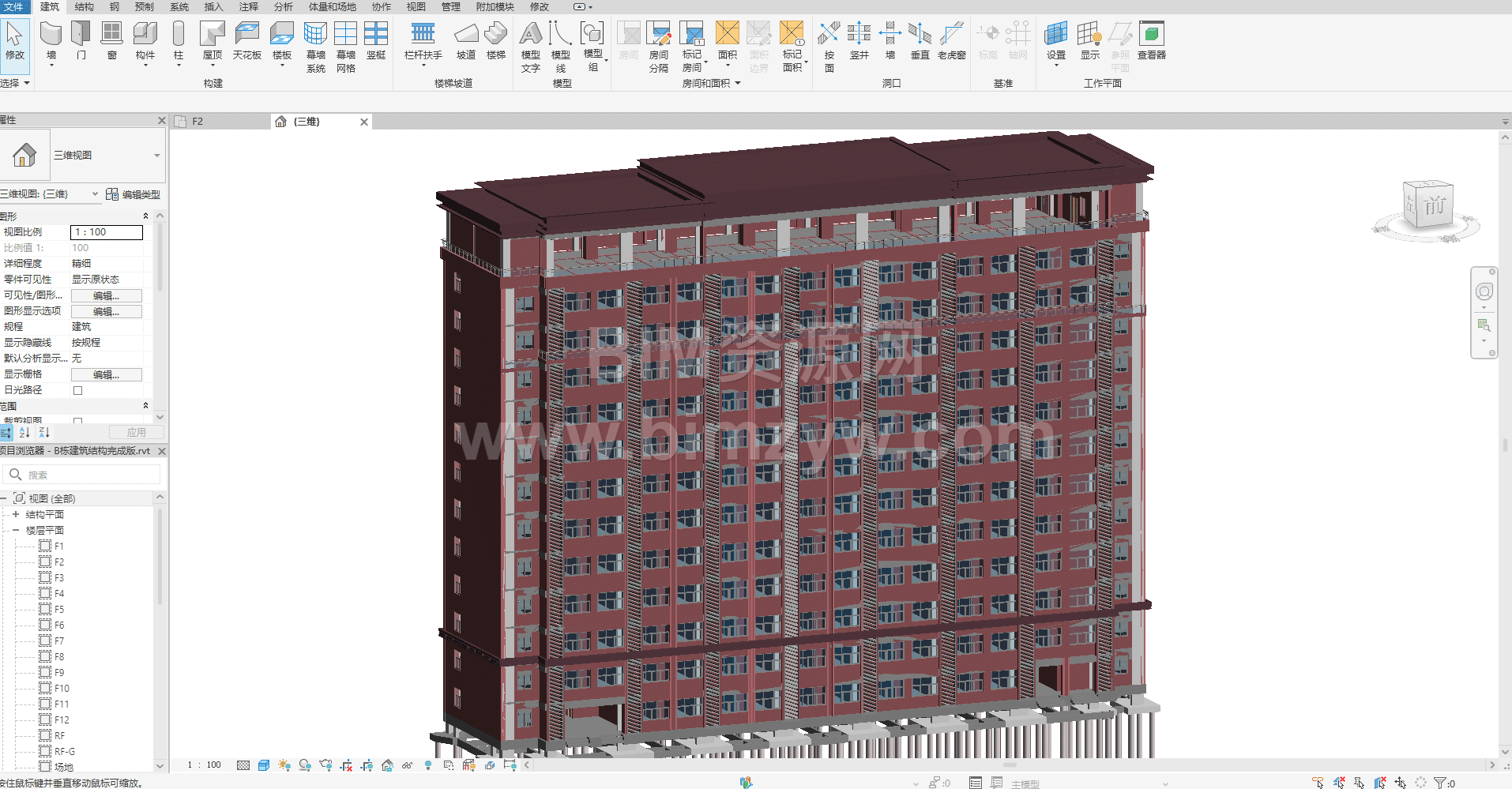The width and height of the screenshot is (1512, 789).
Task: Close the project browser panel
Action: click(x=162, y=451)
